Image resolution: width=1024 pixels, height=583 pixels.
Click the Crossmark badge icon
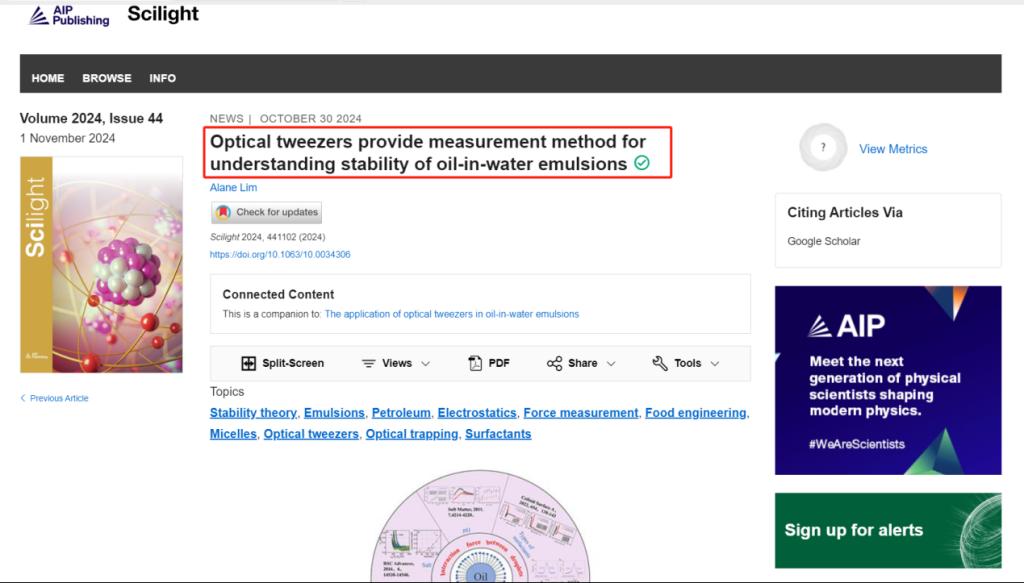tap(223, 212)
